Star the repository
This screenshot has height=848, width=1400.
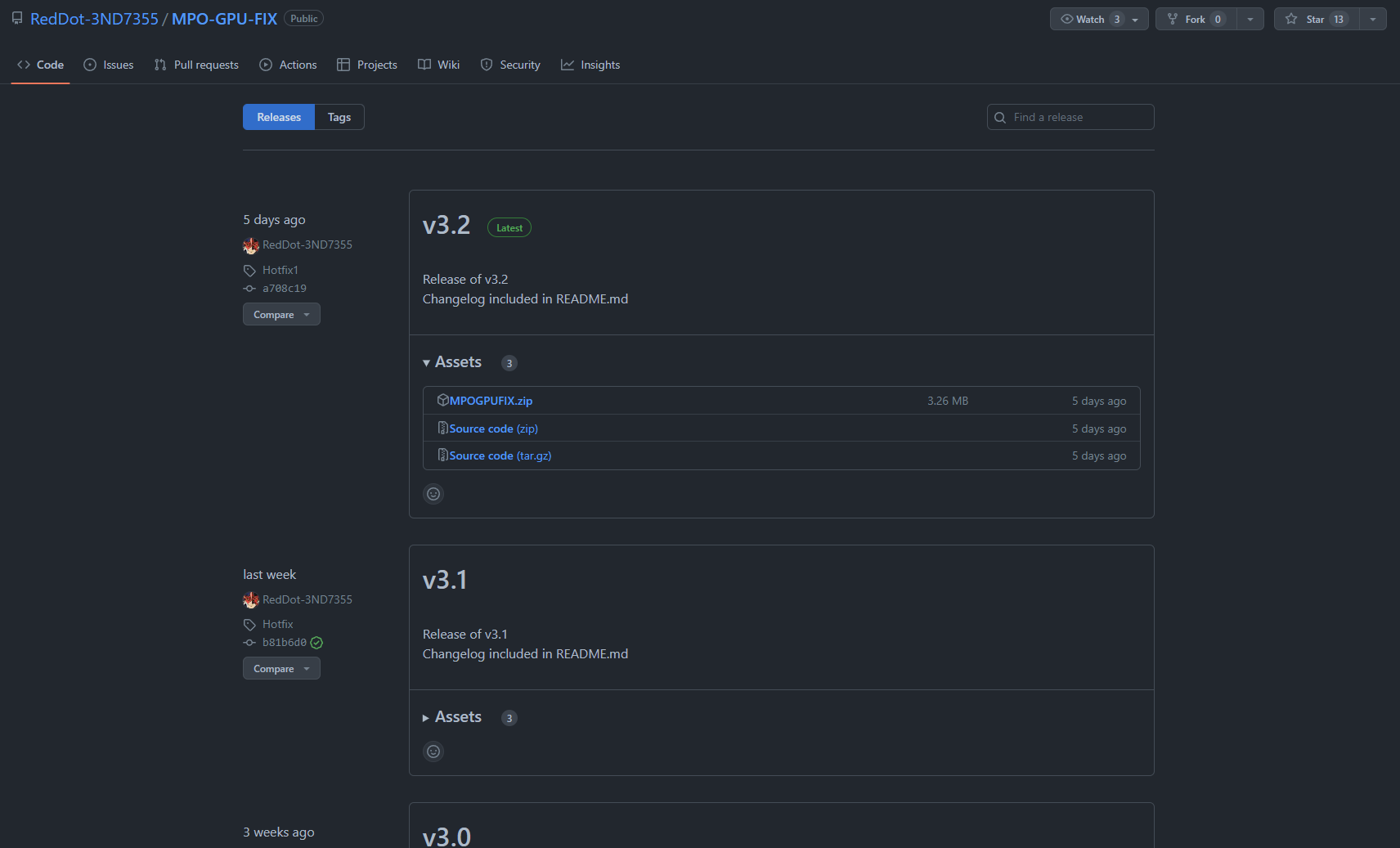click(x=1317, y=19)
